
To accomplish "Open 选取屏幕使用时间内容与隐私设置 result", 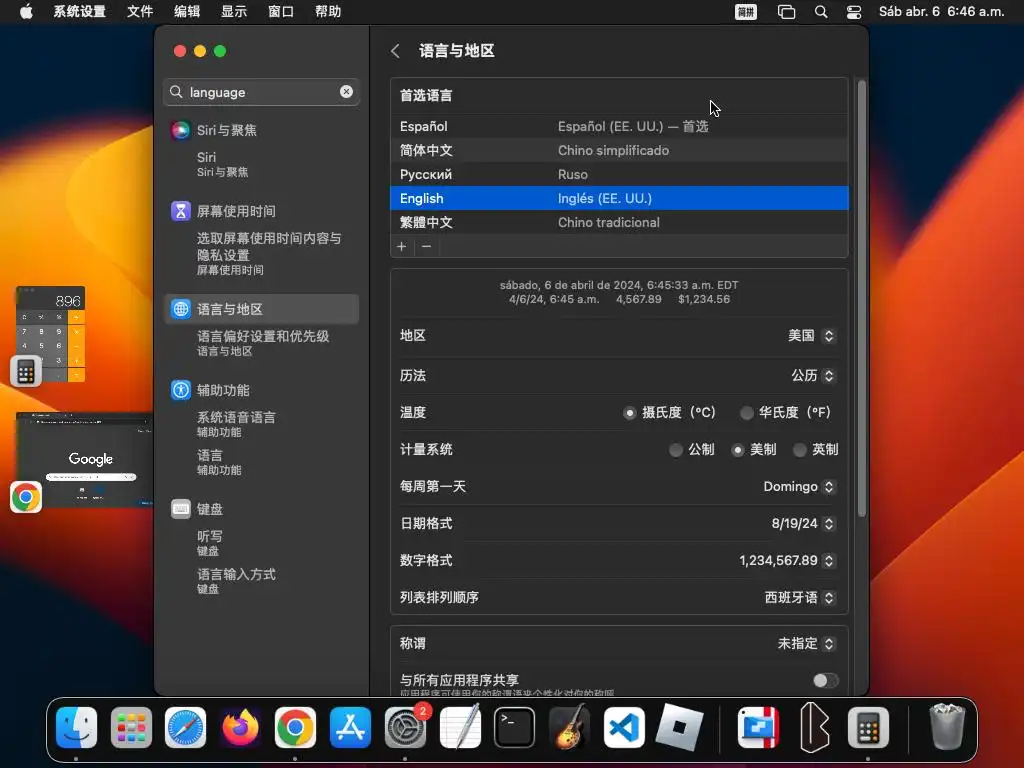I will click(x=269, y=253).
